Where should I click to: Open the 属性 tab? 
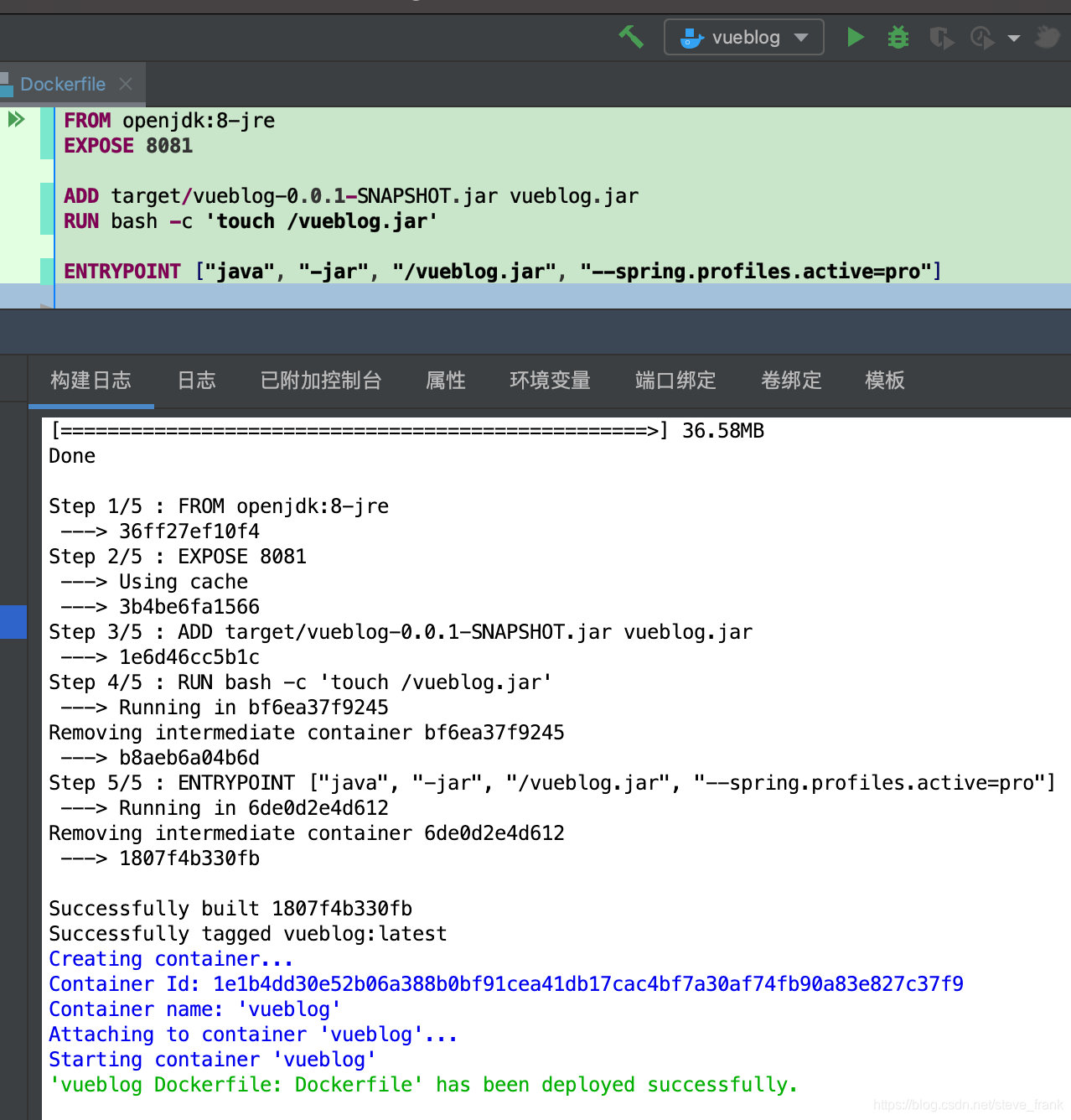point(446,381)
